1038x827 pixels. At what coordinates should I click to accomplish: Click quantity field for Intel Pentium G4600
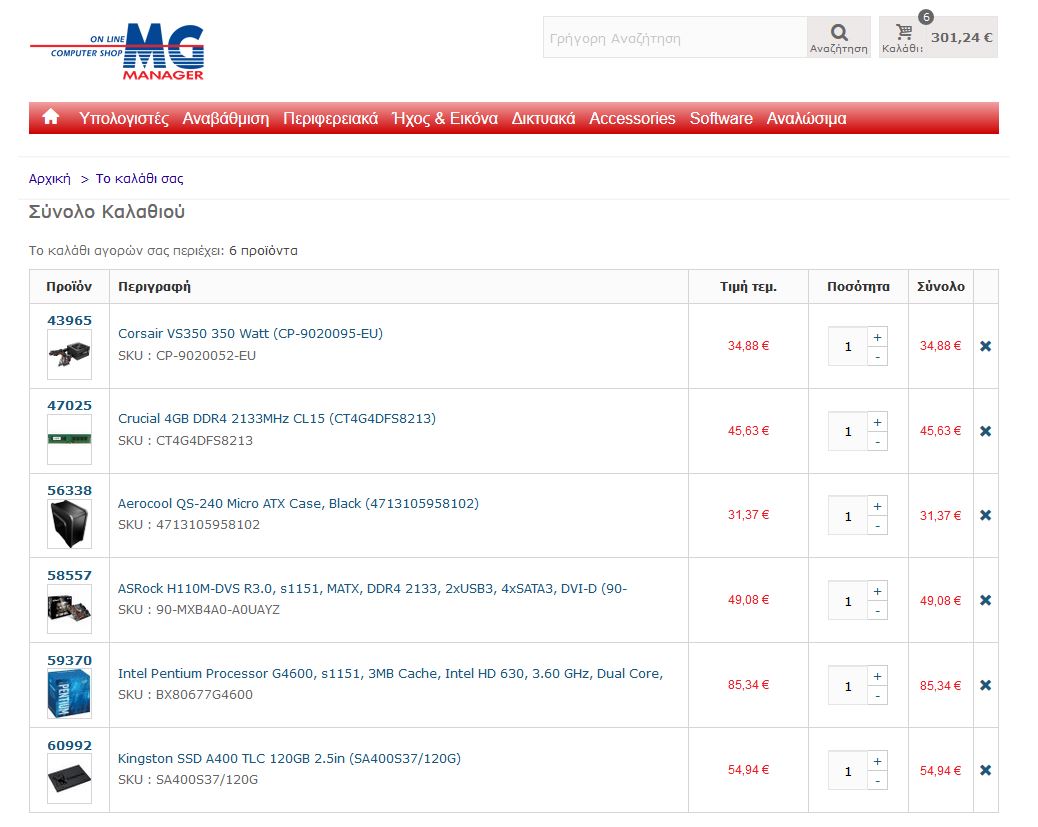848,686
